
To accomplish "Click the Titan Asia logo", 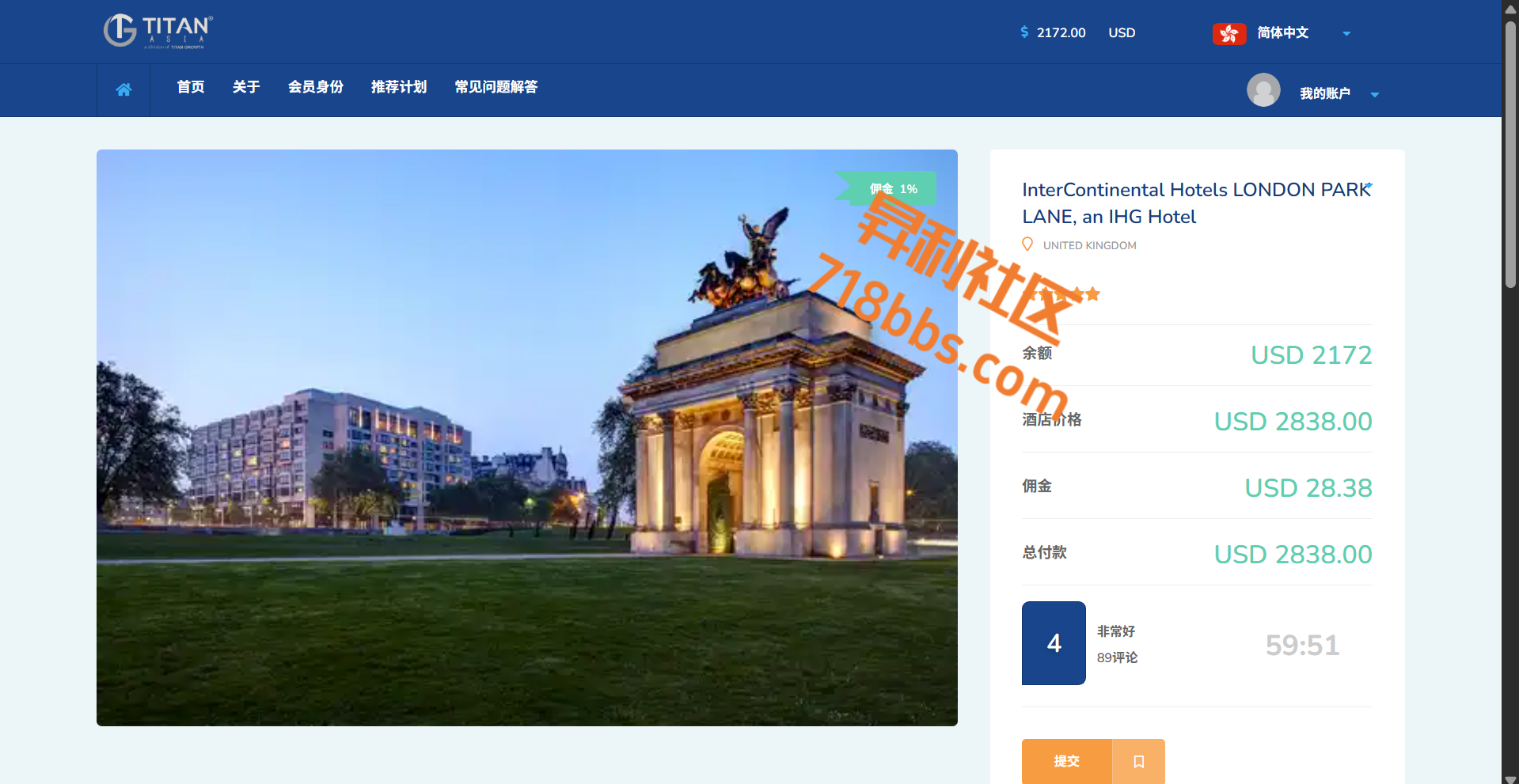I will 158,32.
